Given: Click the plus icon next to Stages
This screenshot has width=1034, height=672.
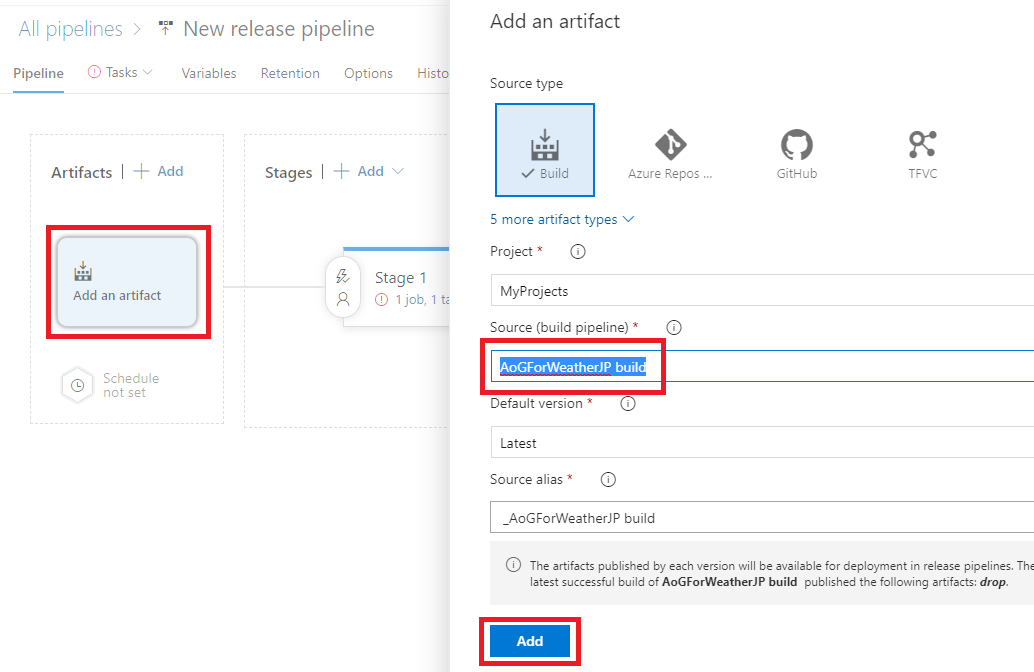Looking at the screenshot, I should [x=341, y=171].
